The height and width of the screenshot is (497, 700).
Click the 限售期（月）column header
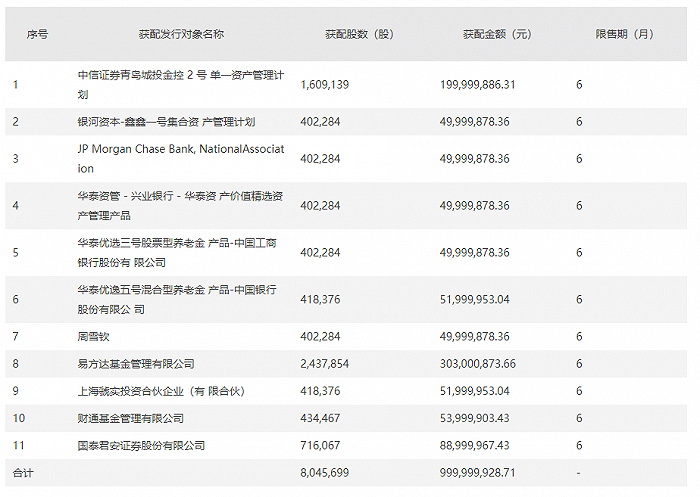point(624,34)
